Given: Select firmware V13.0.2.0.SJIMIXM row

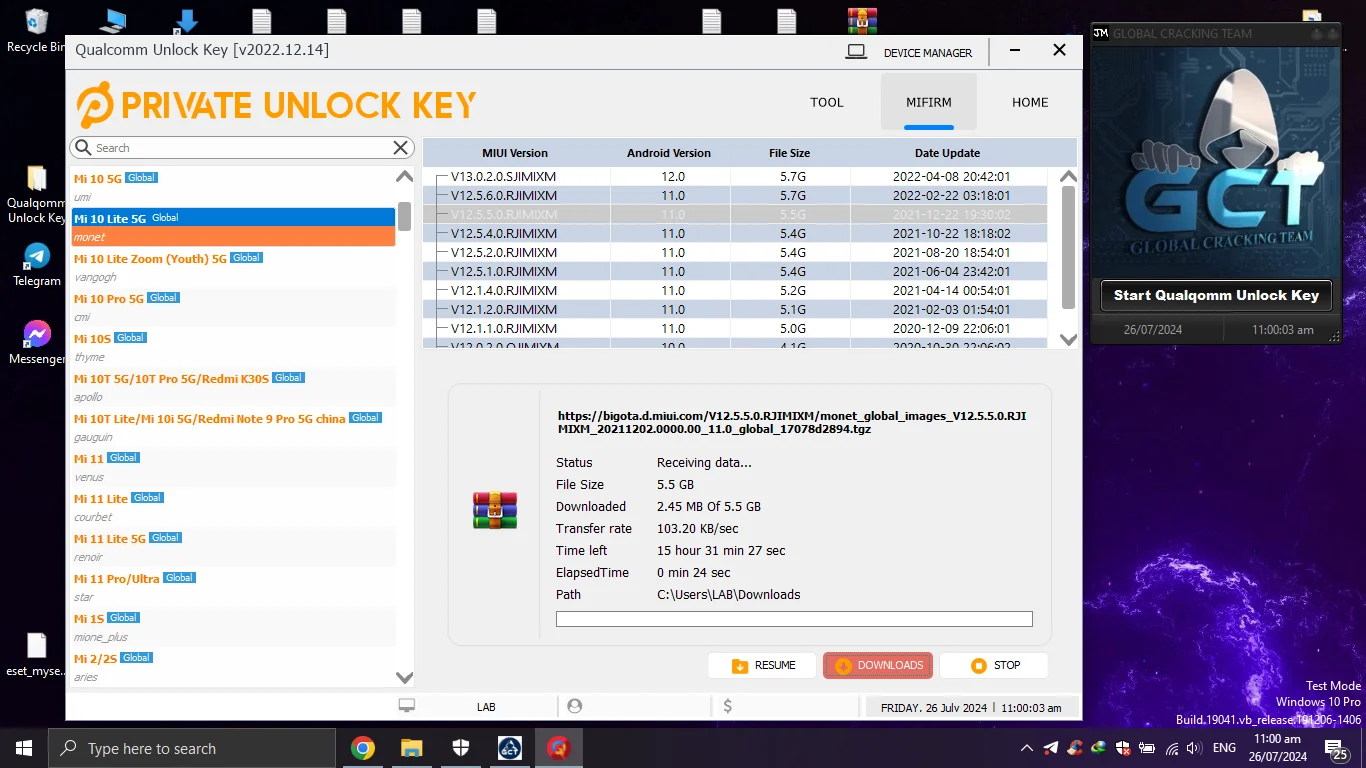Looking at the screenshot, I should click(735, 177).
